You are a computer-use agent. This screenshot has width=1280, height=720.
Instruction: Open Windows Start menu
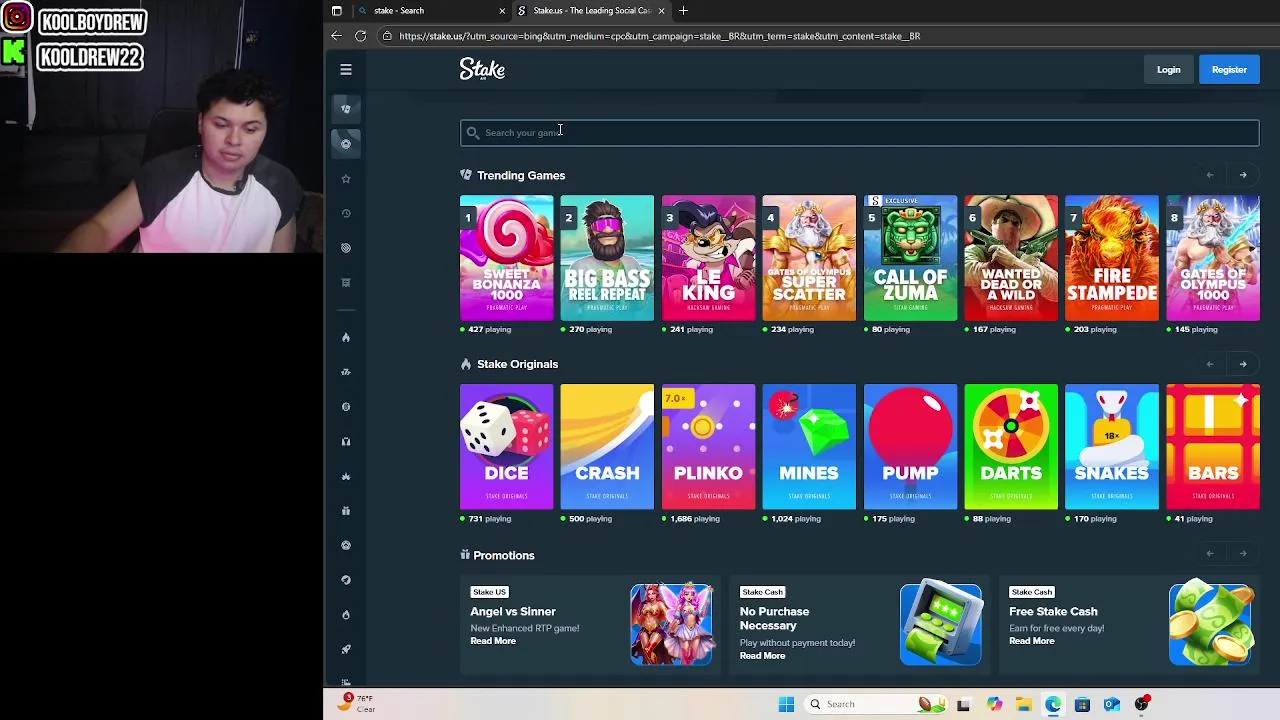[786, 704]
